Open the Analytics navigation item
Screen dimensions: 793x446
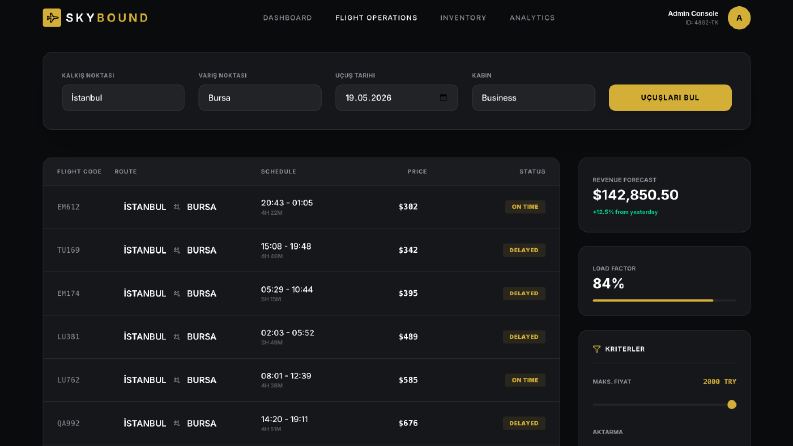point(532,18)
